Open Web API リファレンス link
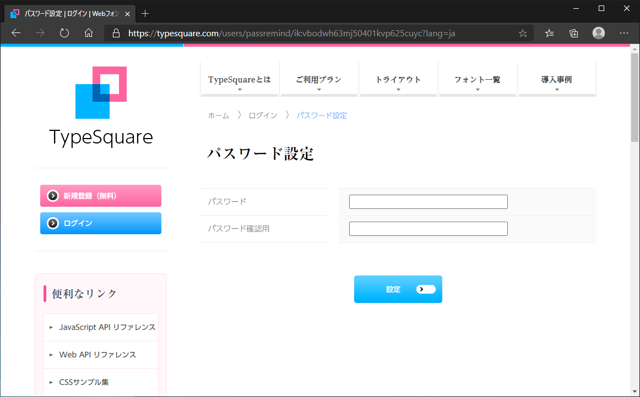 [x=97, y=355]
